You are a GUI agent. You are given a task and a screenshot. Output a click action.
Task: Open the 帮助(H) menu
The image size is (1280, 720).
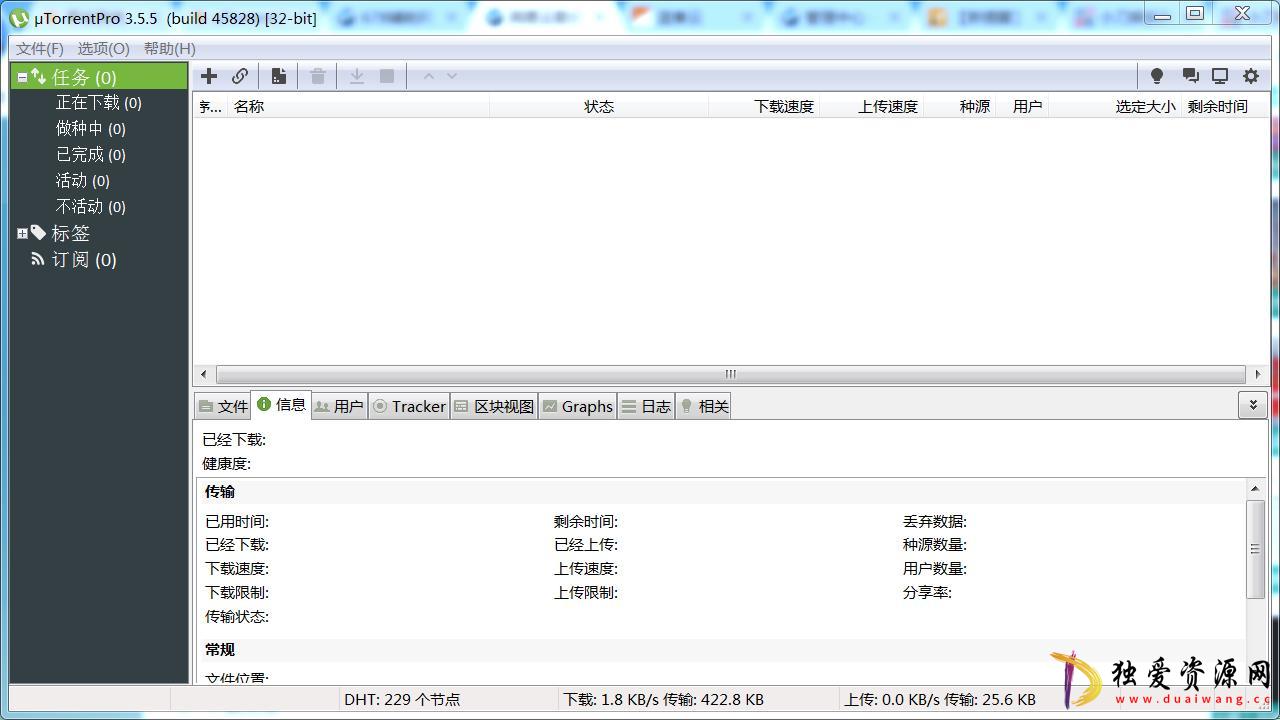click(170, 48)
